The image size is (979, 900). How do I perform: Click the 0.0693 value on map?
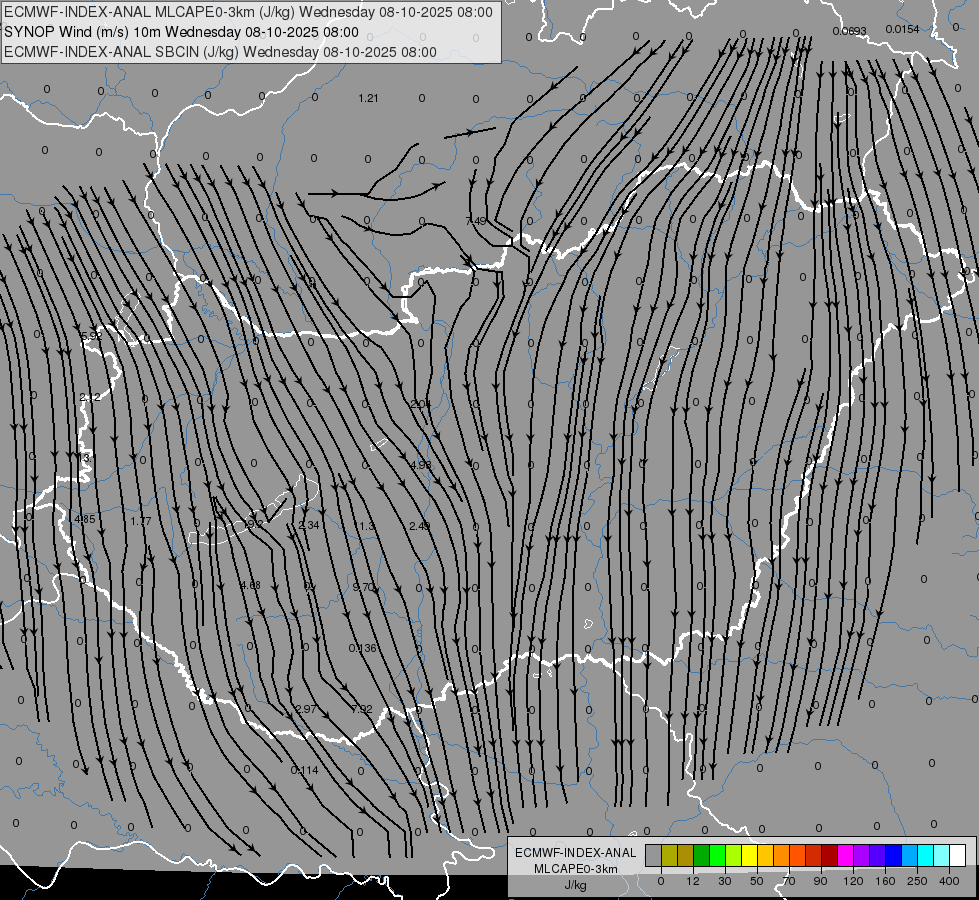(849, 31)
